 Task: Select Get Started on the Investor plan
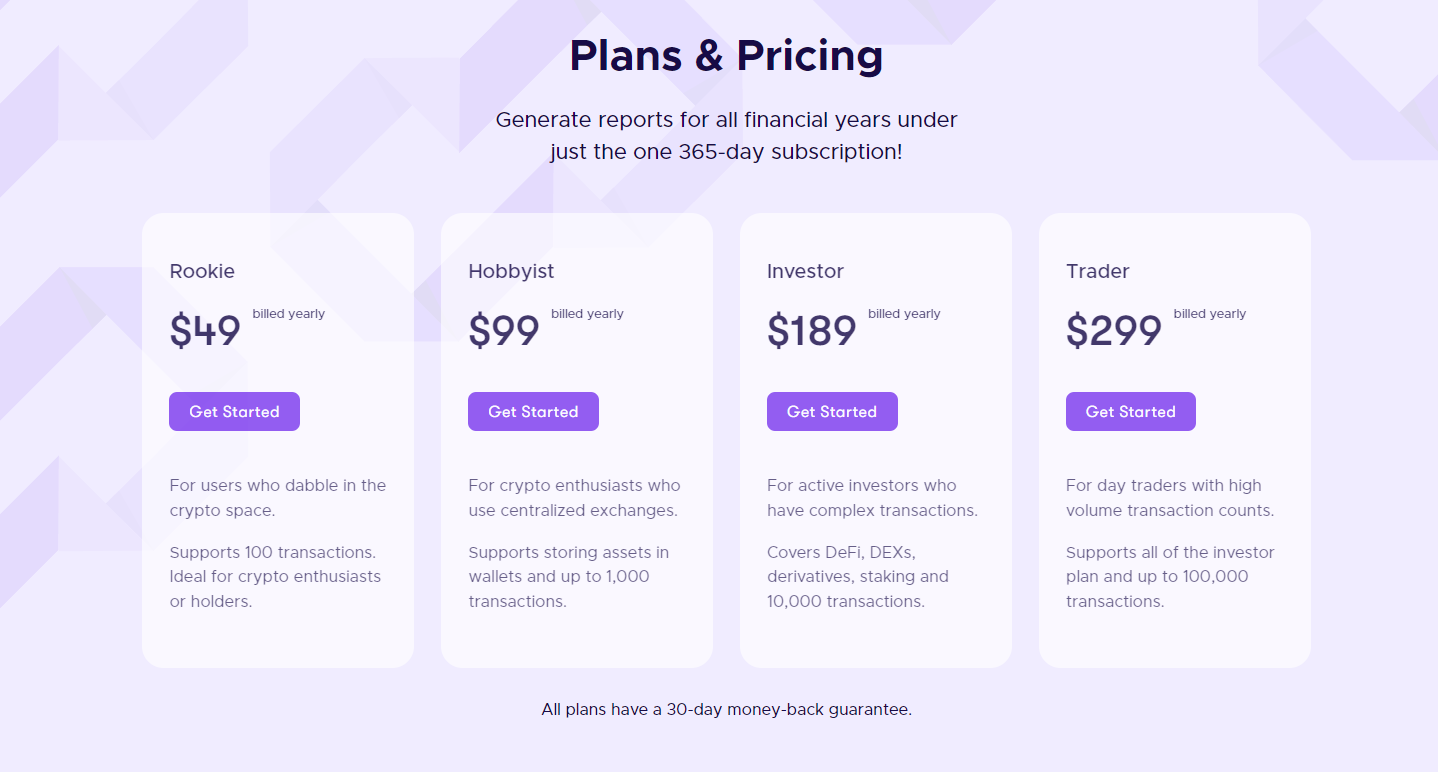(x=832, y=412)
